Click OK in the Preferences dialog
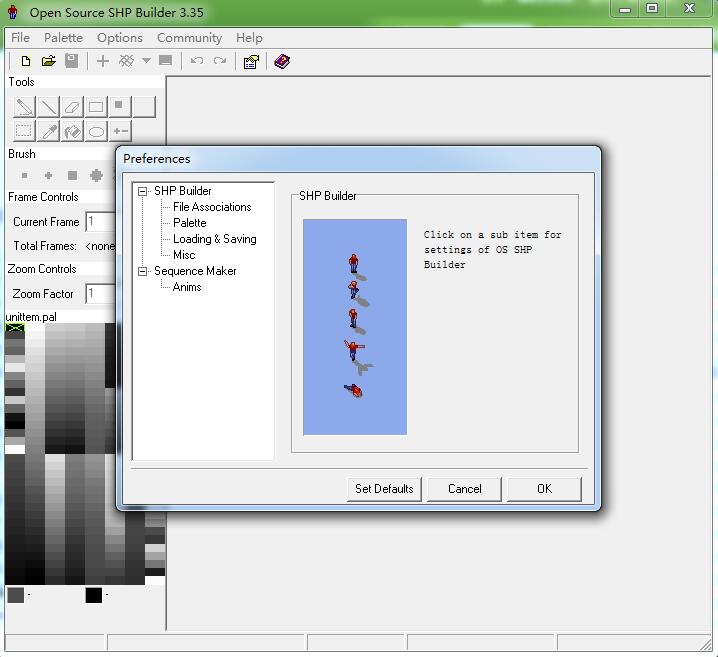The width and height of the screenshot is (718, 657). (x=544, y=489)
